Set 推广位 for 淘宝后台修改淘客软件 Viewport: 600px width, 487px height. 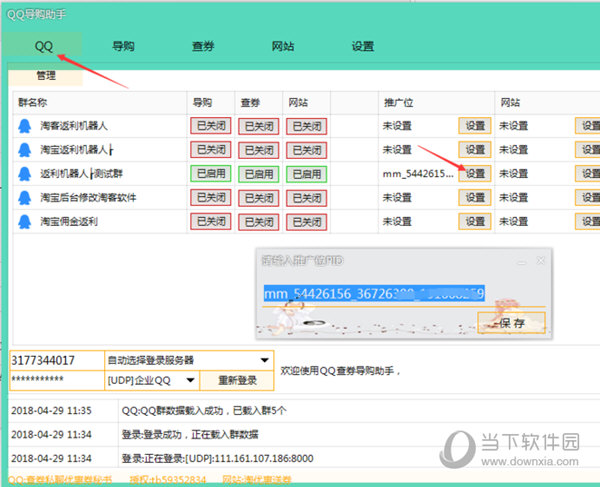point(475,198)
